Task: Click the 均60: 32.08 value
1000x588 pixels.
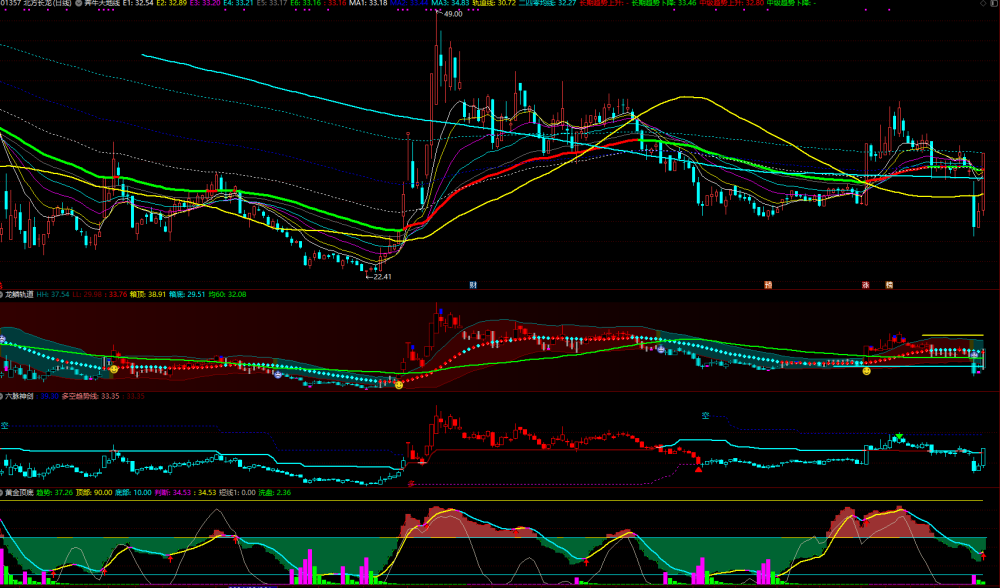Action: pyautogui.click(x=228, y=295)
